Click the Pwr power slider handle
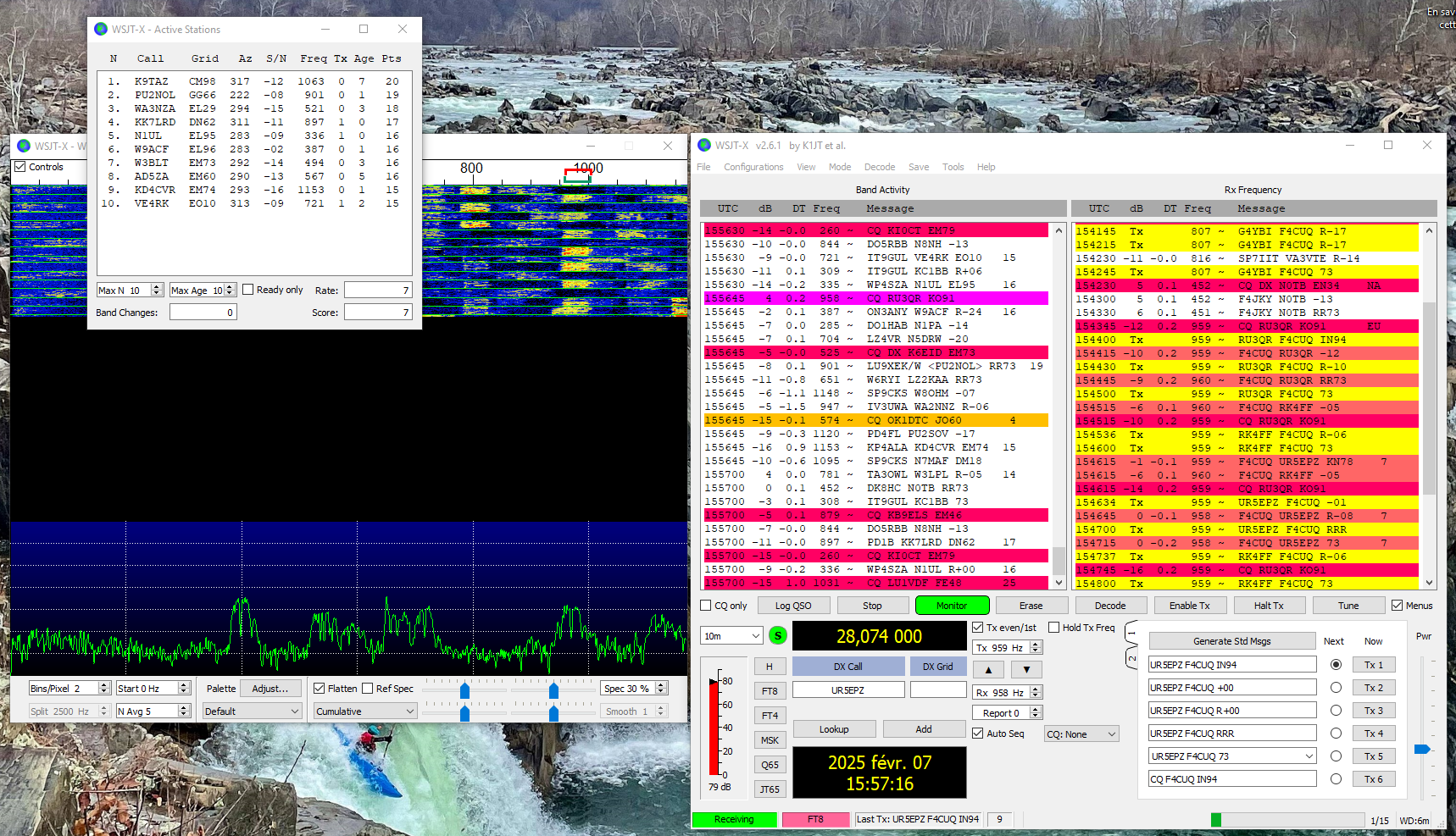Image resolution: width=1456 pixels, height=836 pixels. point(1422,749)
